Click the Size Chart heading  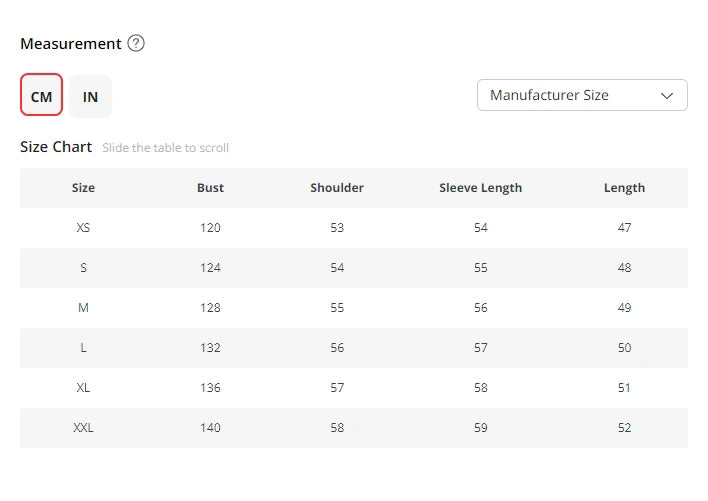click(x=56, y=147)
